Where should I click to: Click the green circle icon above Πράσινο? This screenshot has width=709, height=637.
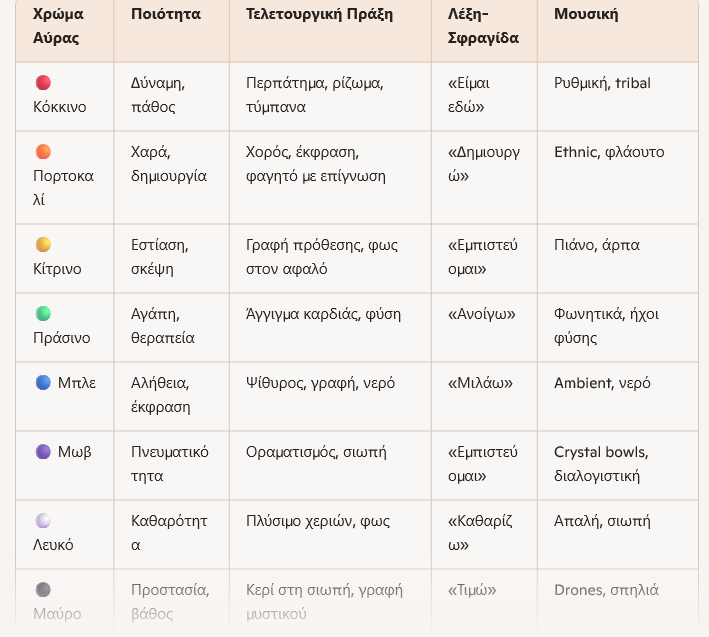point(43,314)
